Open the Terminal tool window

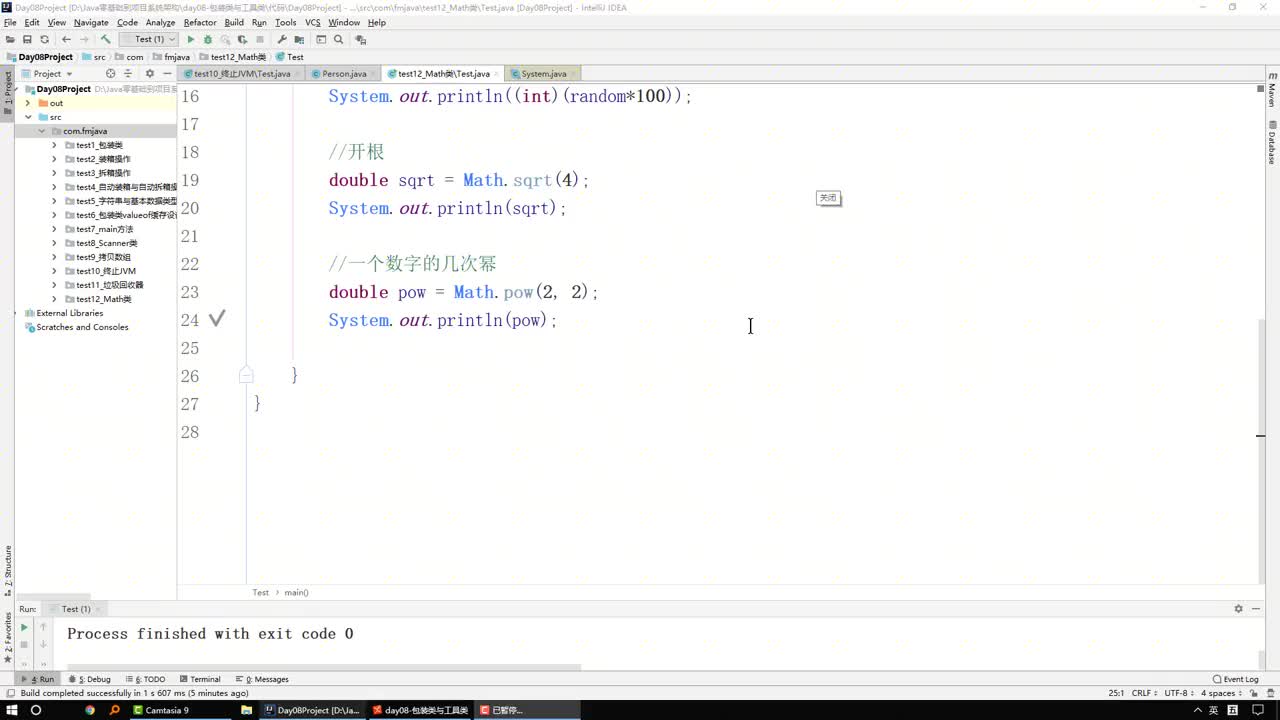point(200,679)
